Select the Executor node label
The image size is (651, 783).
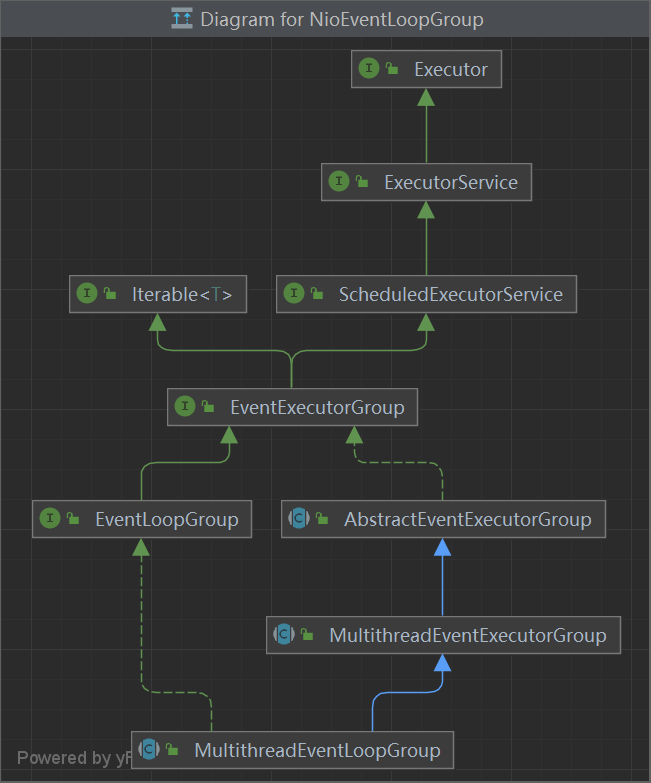tap(451, 69)
